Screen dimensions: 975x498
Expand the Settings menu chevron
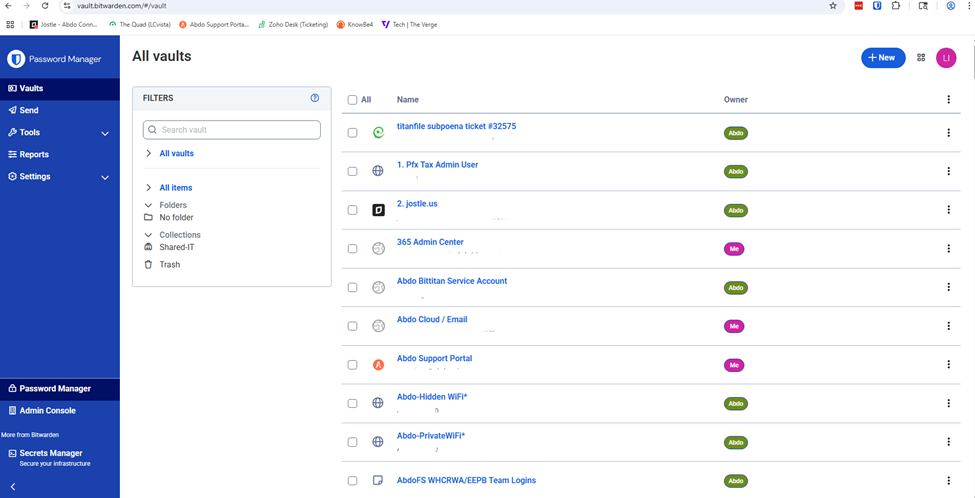coord(105,177)
